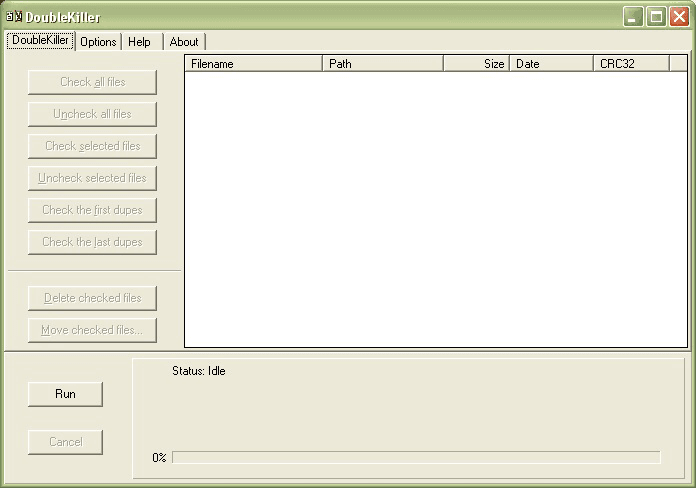Sort list by CRC32 column header
The height and width of the screenshot is (488, 696).
click(631, 64)
